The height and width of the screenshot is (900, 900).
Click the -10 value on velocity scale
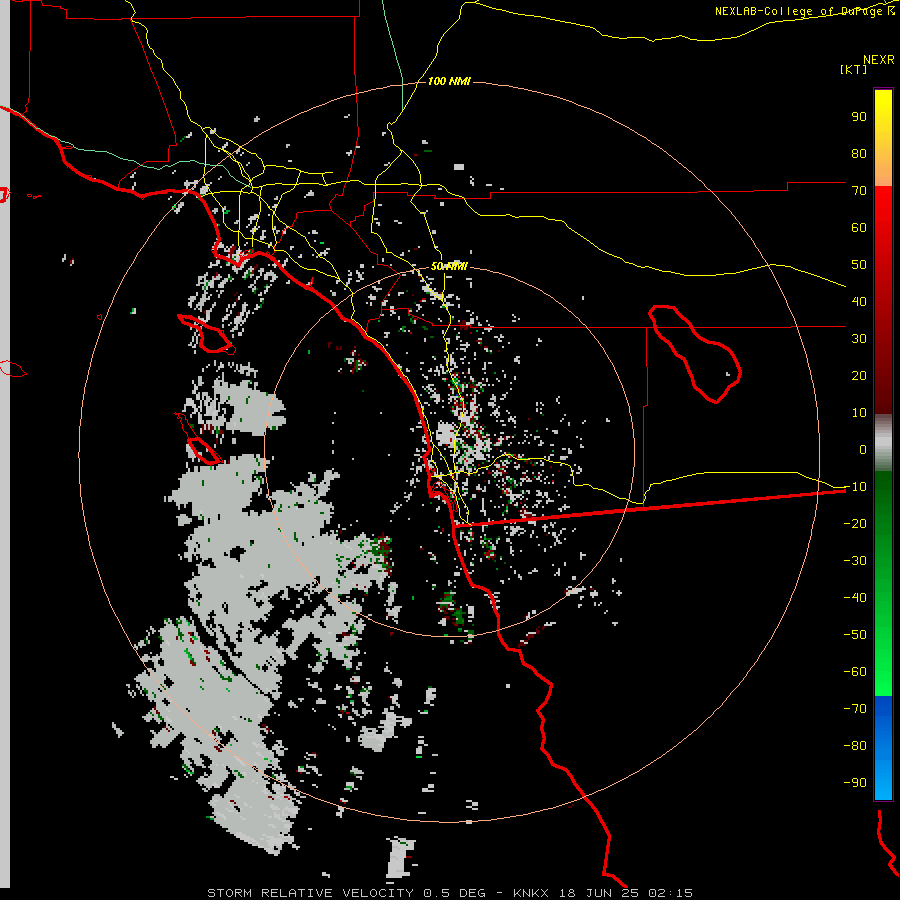[x=855, y=487]
